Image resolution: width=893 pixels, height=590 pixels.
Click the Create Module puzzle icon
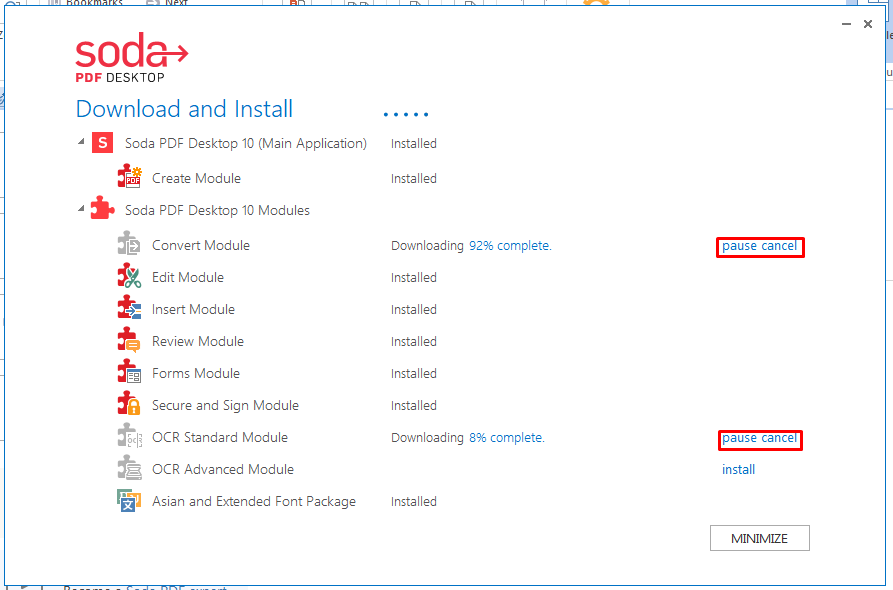(129, 177)
